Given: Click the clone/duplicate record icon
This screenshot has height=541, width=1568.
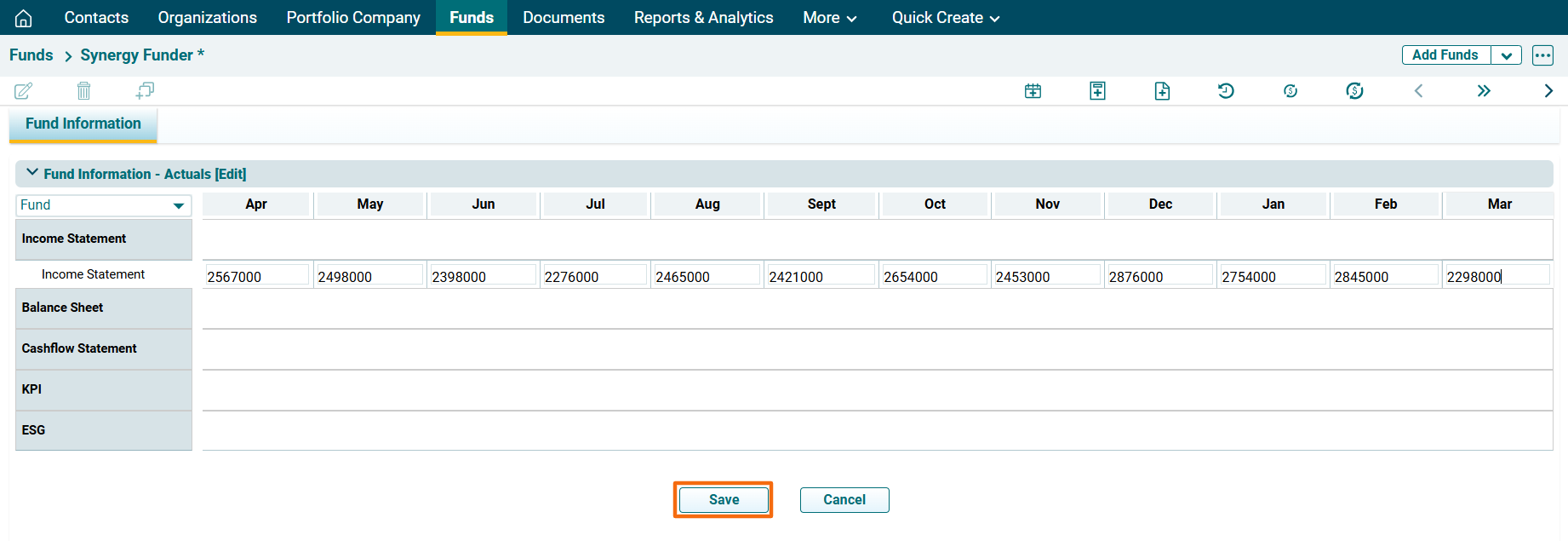Looking at the screenshot, I should [145, 90].
